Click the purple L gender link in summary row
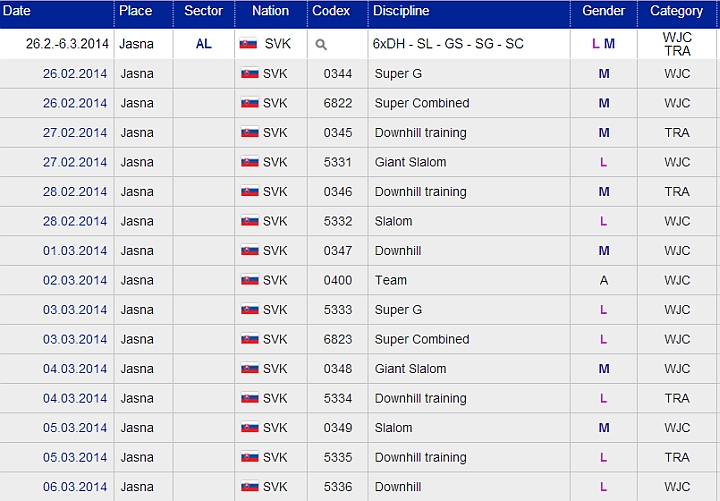Screen dimensions: 720x501 (x=596, y=44)
